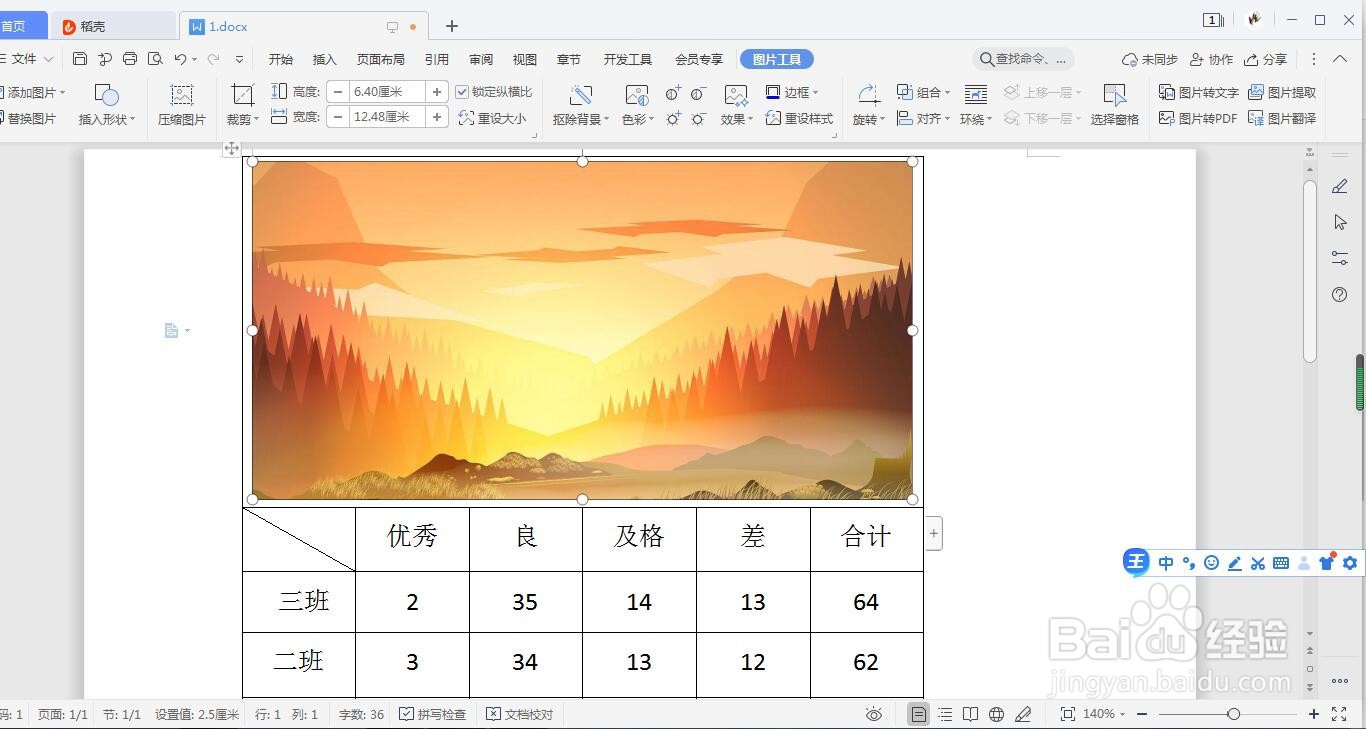Viewport: 1366px width, 729px height.
Task: Click the increase contrast icon
Action: (x=673, y=93)
